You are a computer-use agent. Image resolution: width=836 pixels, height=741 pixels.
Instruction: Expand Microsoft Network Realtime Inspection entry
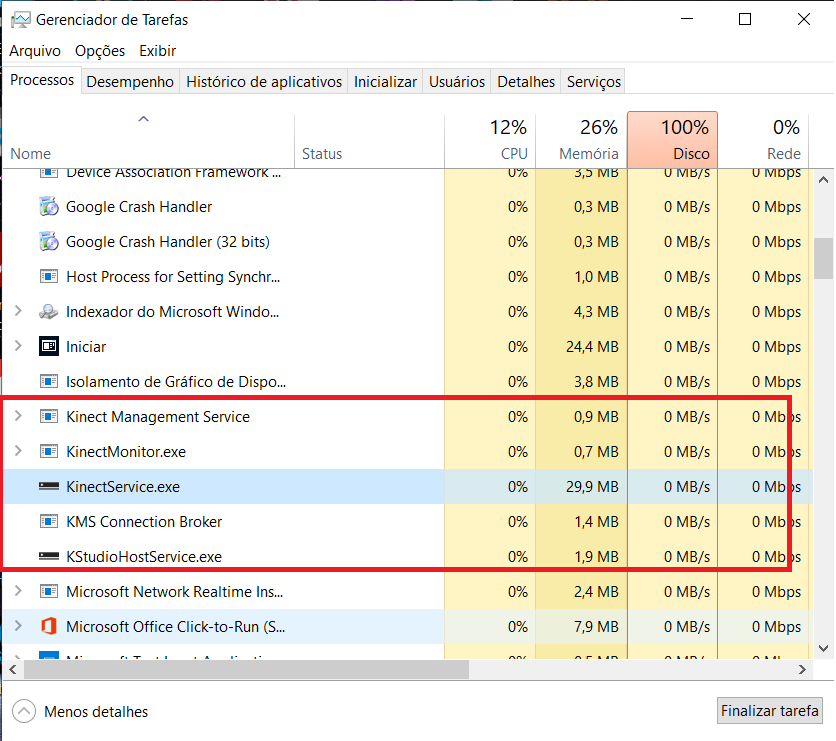point(18,591)
